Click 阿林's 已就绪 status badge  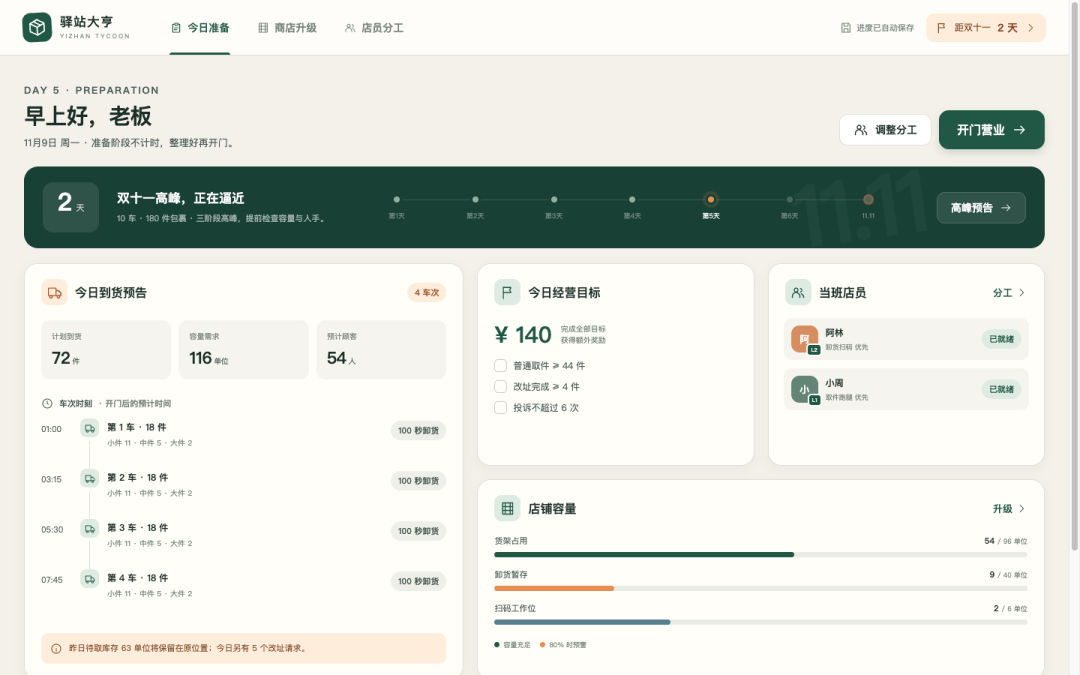[1001, 339]
